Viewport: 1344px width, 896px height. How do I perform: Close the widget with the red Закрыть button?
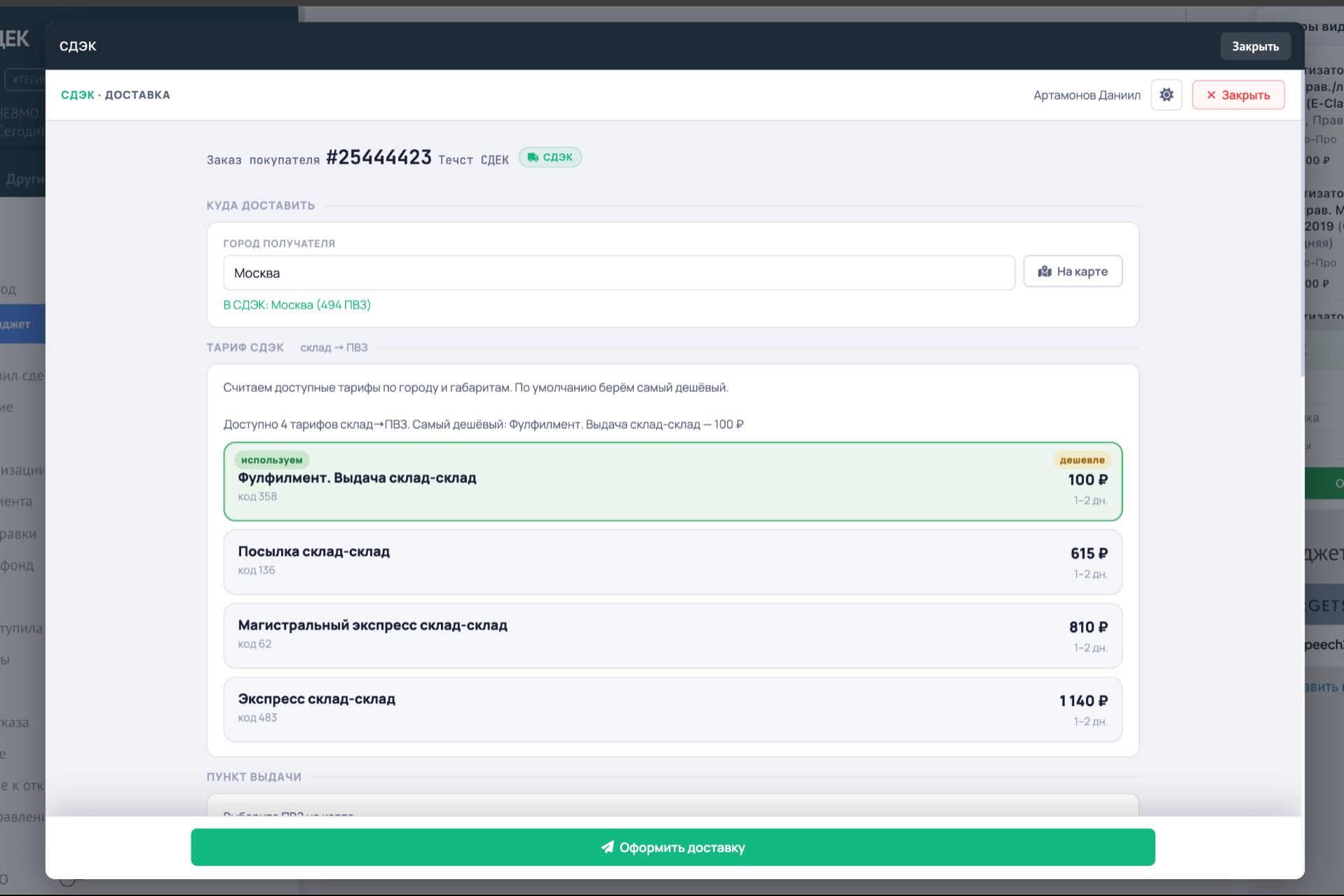coord(1238,95)
